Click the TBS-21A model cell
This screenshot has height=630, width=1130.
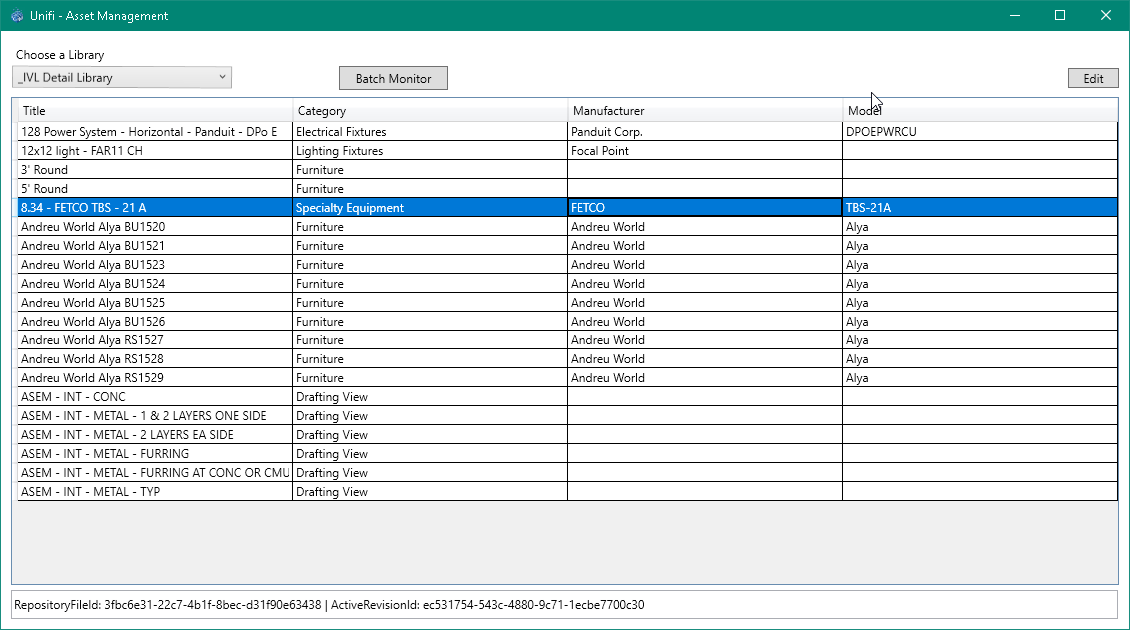pos(980,208)
